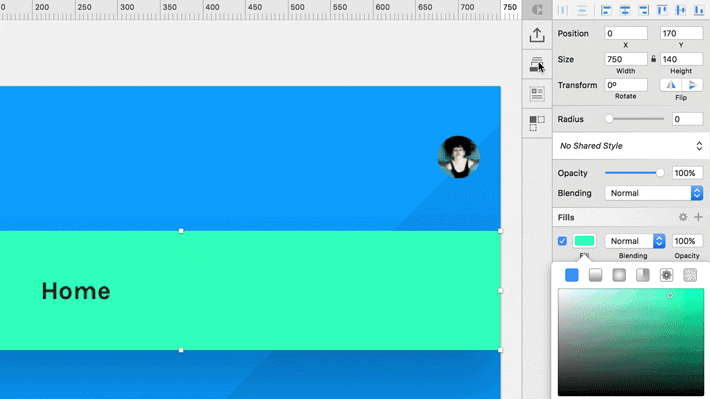
Task: Open the Craft duplicate layers tool
Action: [x=537, y=64]
